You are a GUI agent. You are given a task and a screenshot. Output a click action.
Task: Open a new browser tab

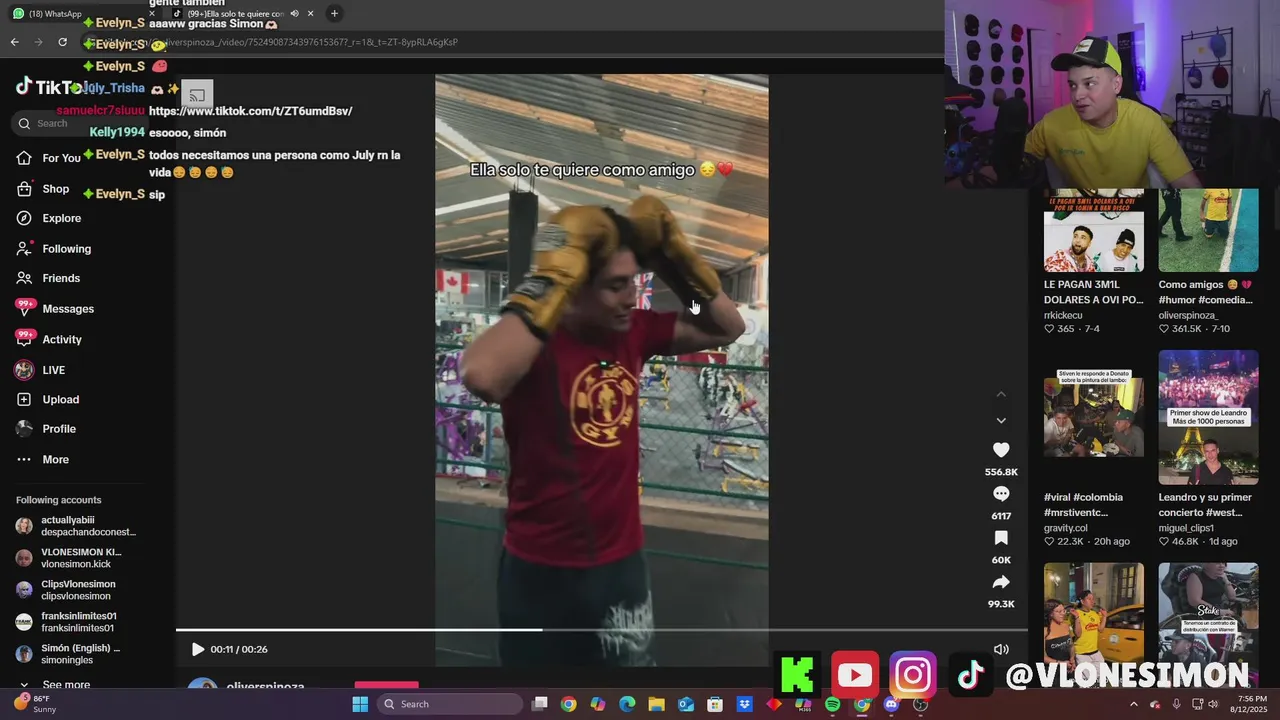pos(334,14)
